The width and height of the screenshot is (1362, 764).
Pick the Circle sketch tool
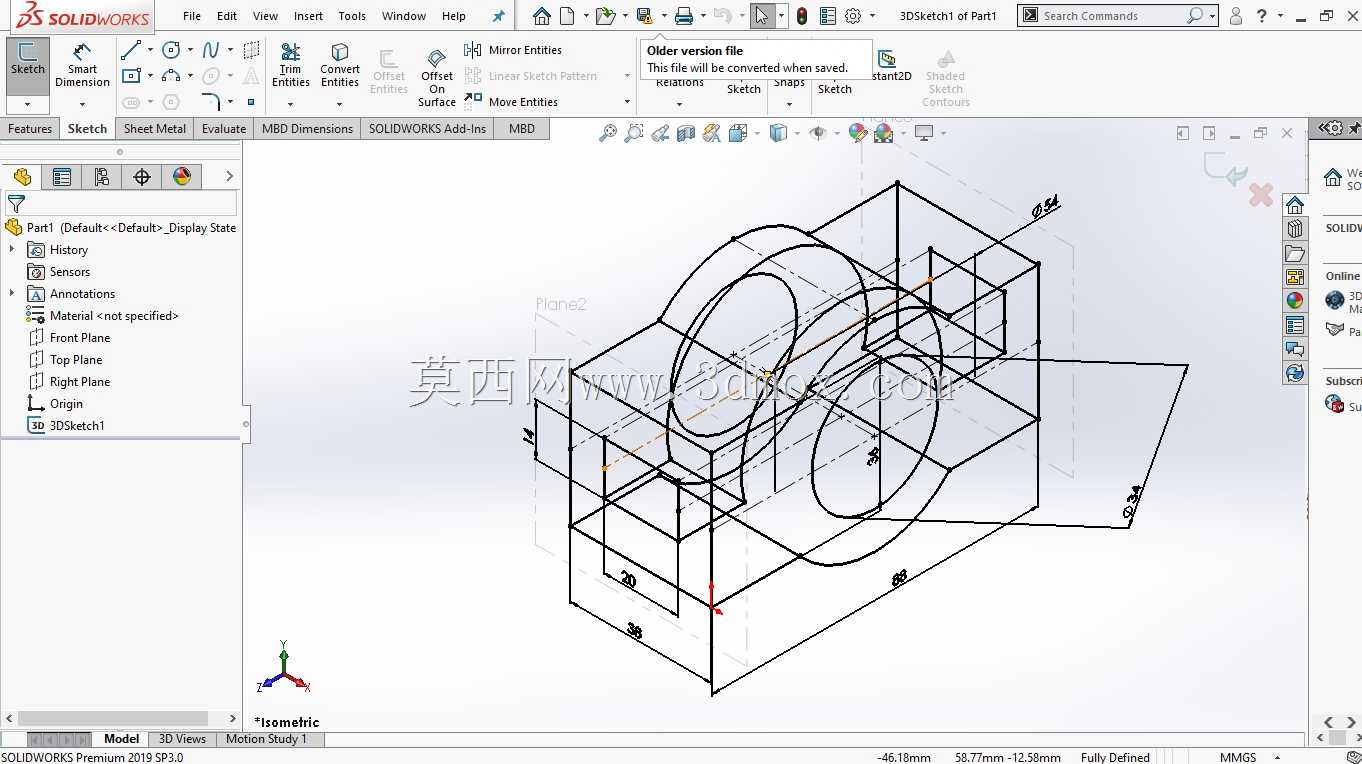click(171, 50)
